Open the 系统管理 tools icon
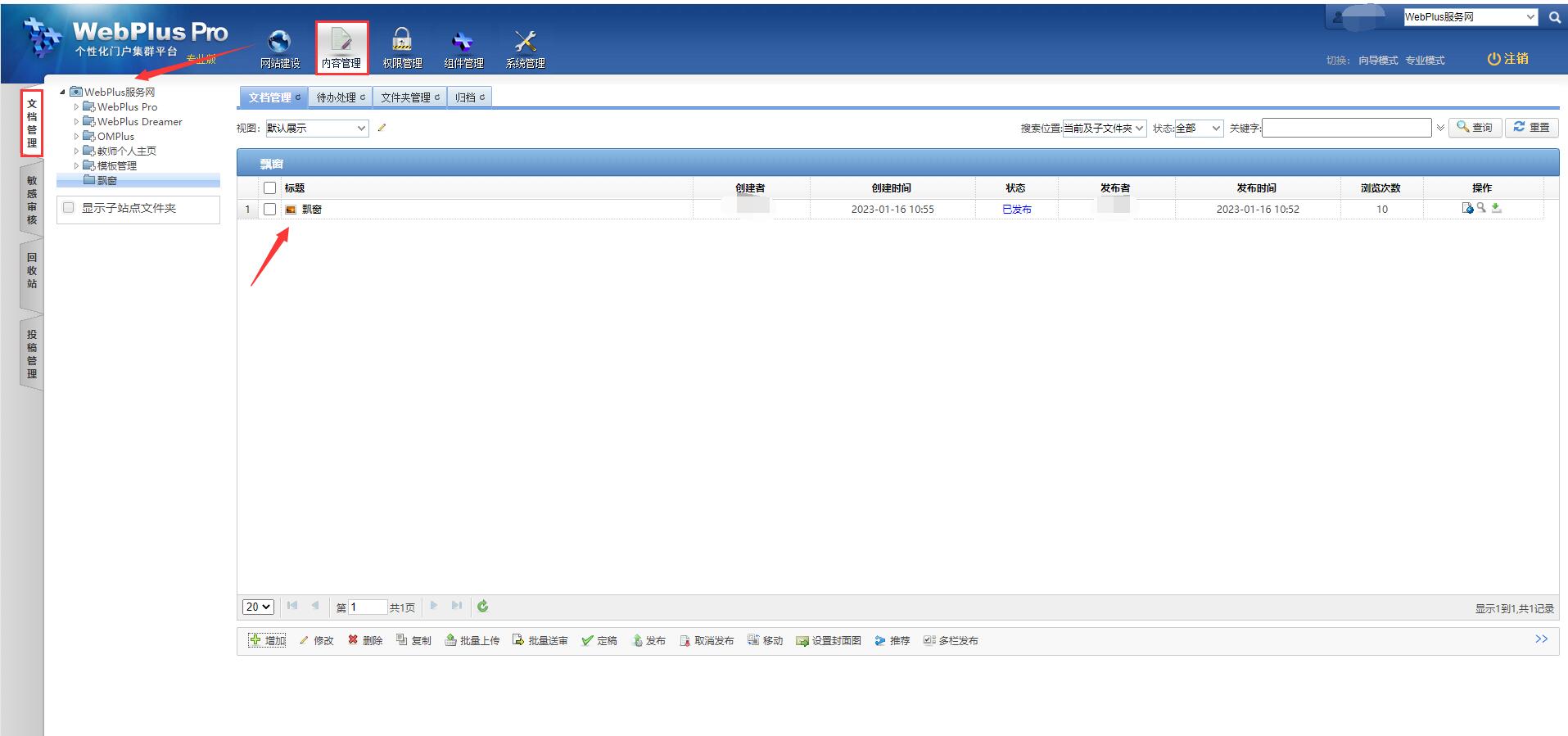Viewport: 1568px width, 736px height. [525, 41]
